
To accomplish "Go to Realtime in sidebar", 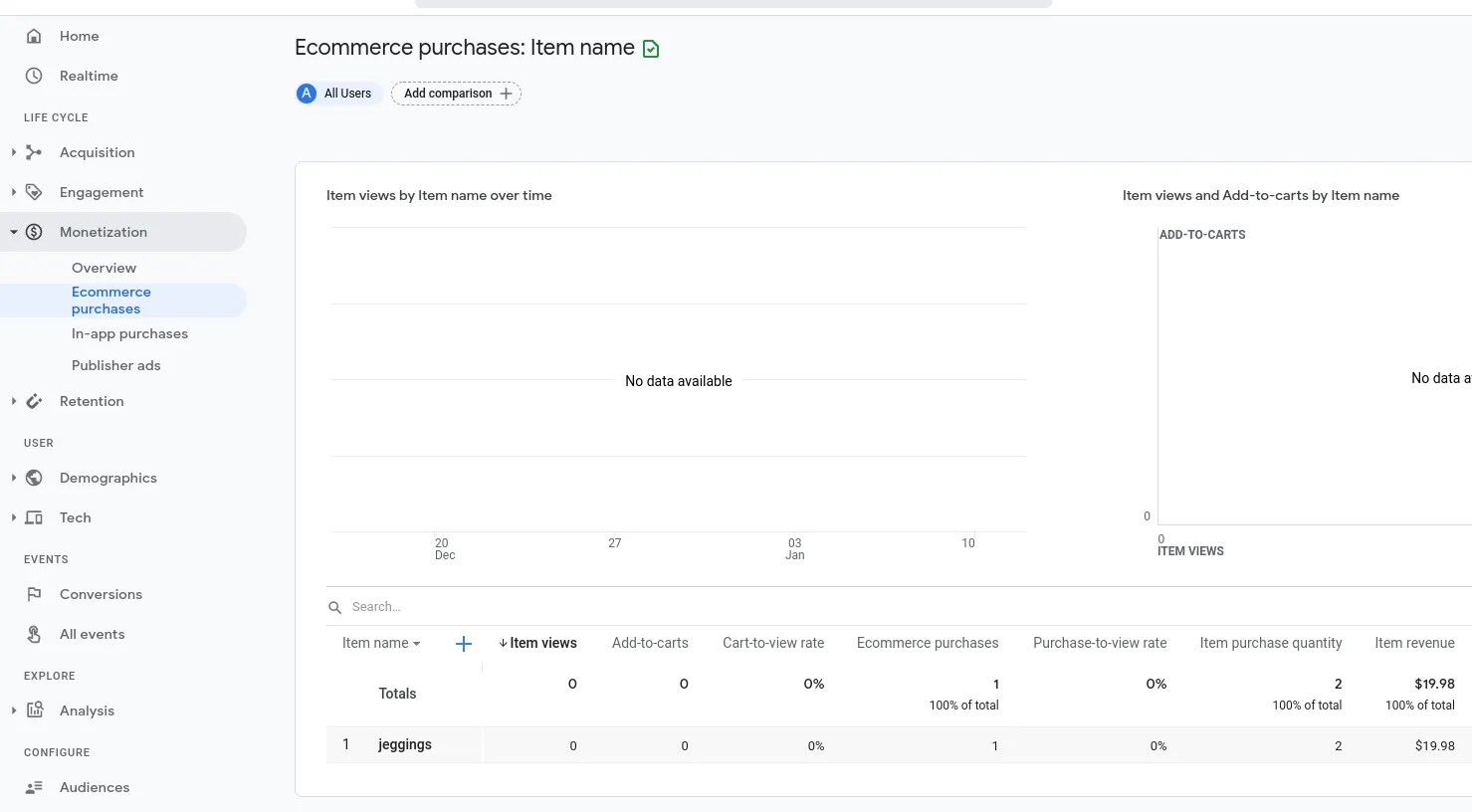I will pyautogui.click(x=89, y=76).
